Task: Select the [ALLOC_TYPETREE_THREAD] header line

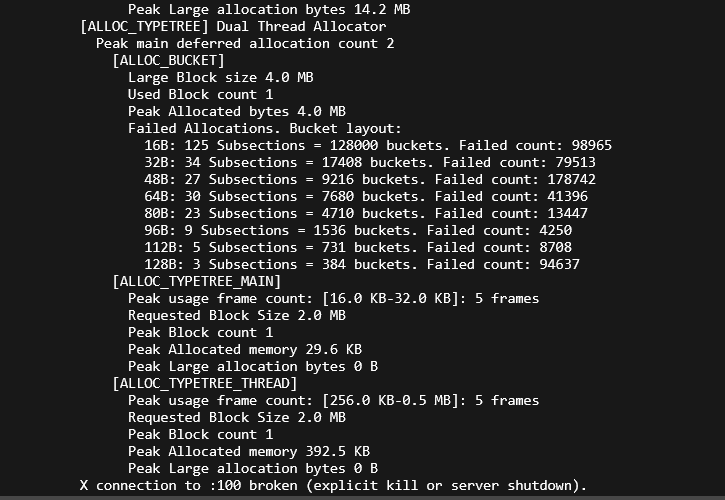Action: [205, 383]
